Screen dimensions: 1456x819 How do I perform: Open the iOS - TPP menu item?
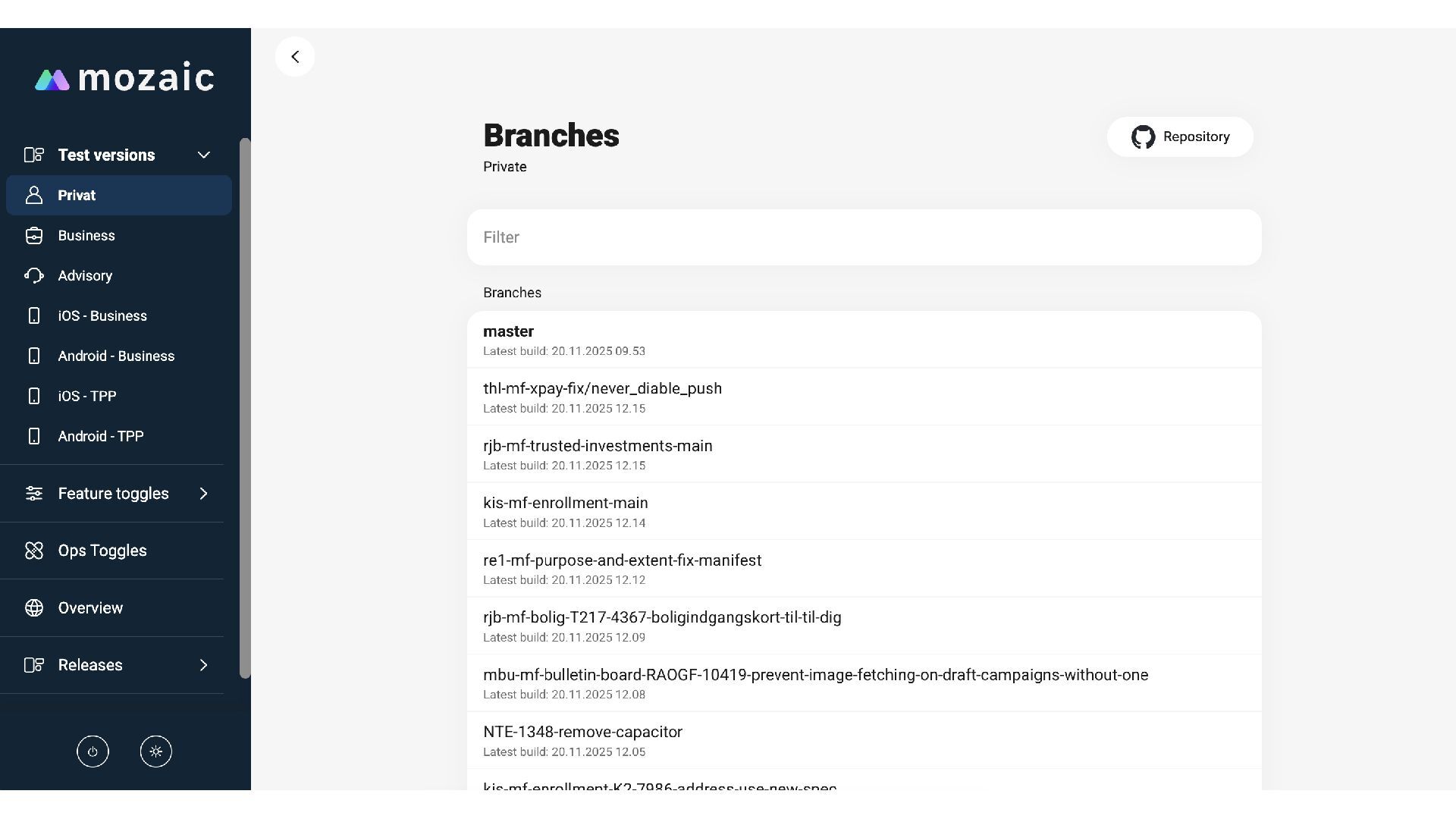(87, 397)
